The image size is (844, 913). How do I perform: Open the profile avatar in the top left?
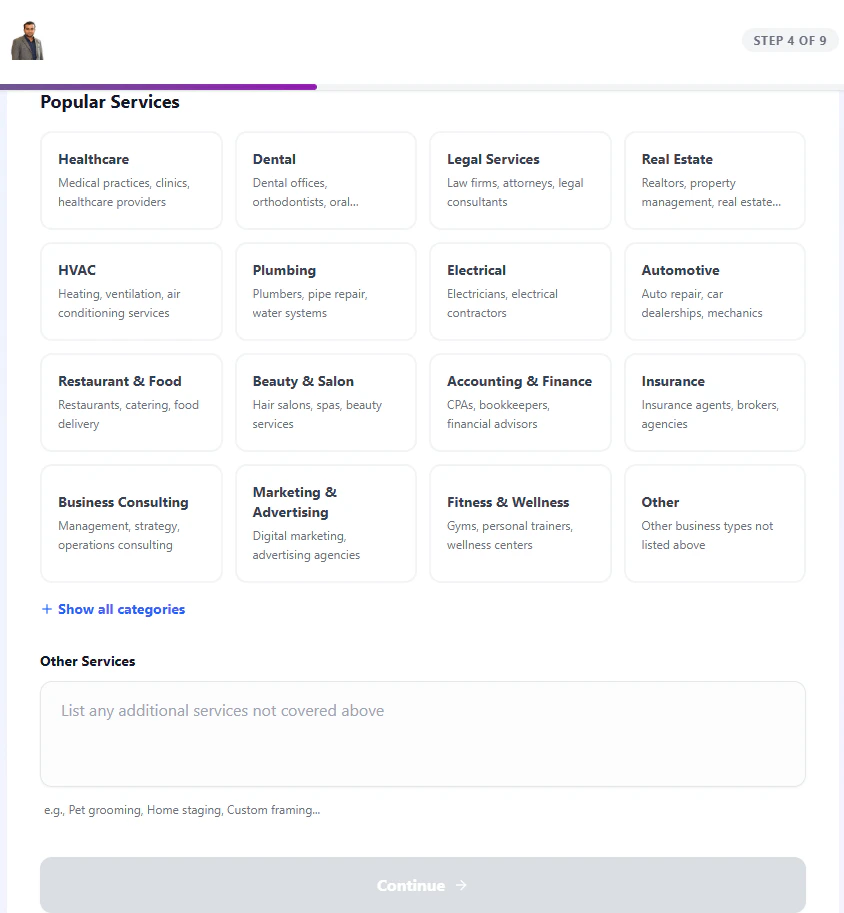click(x=26, y=38)
